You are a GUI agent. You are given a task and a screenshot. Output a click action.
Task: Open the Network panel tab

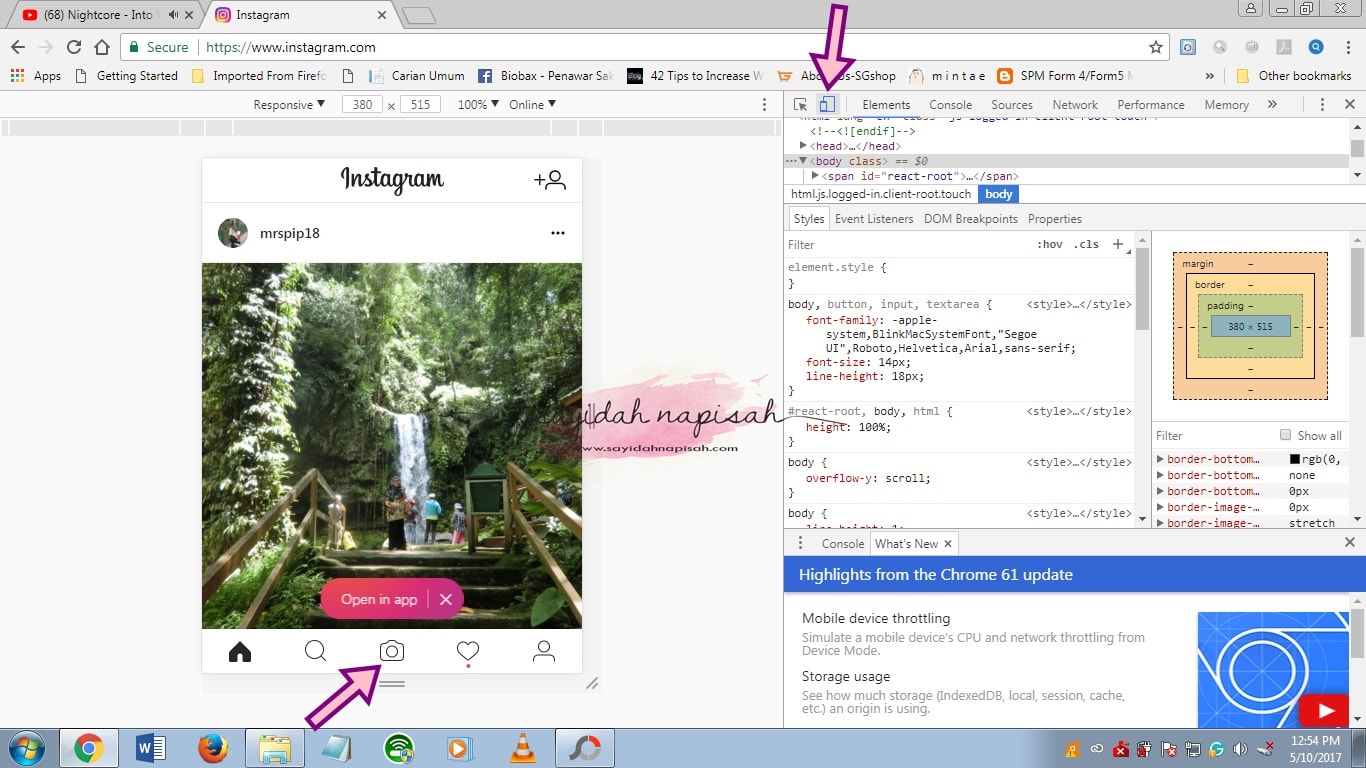coord(1075,104)
